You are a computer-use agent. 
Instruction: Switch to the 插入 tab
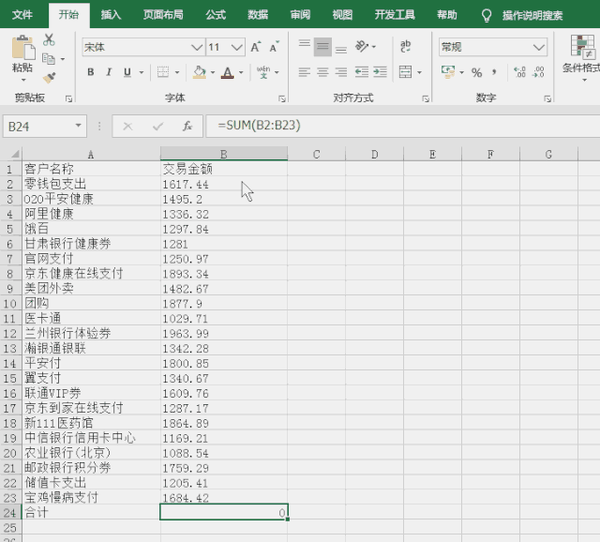(111, 15)
